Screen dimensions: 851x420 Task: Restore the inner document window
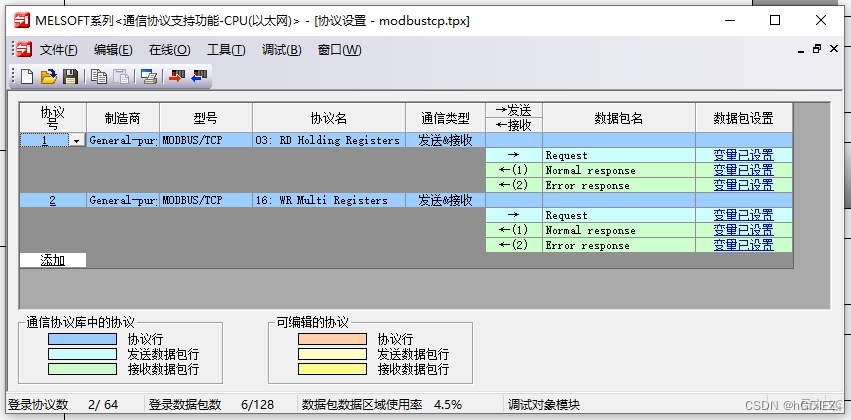816,49
